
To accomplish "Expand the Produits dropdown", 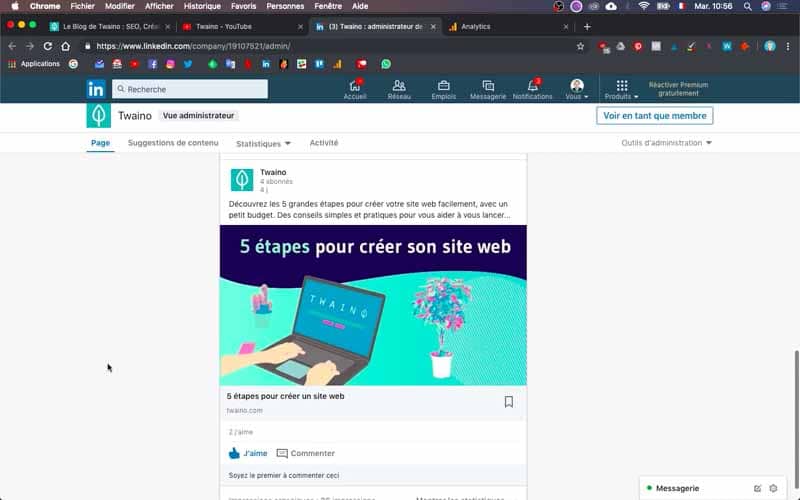I will [x=621, y=89].
